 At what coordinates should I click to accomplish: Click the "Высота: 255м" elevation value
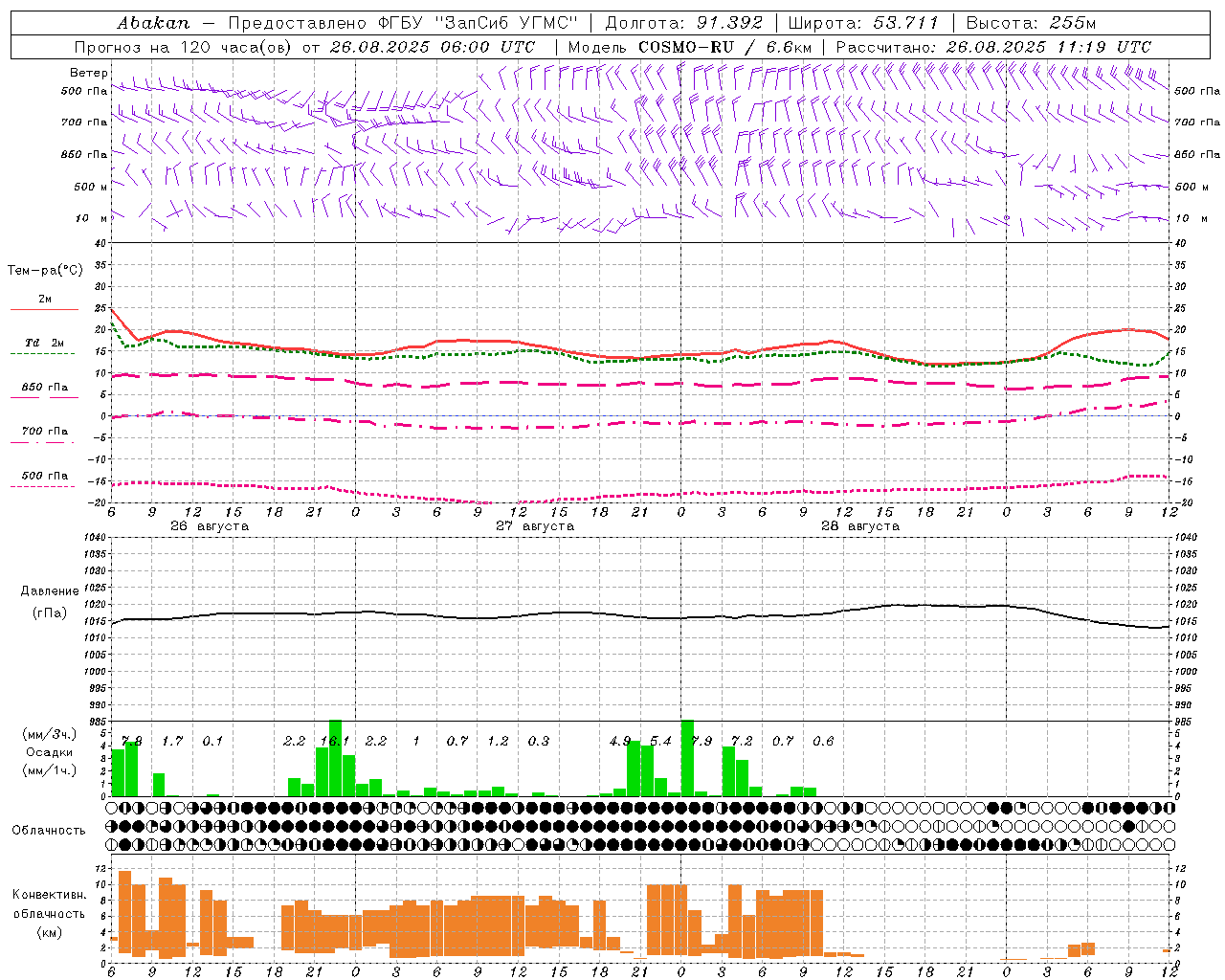coord(1031,23)
